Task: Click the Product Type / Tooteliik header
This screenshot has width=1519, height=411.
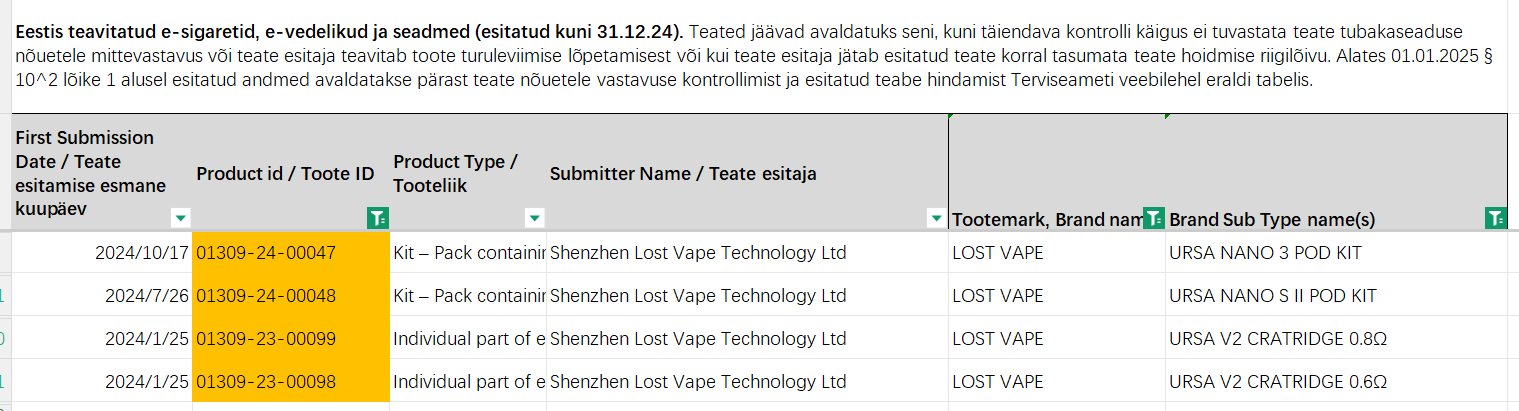Action: pyautogui.click(x=456, y=173)
